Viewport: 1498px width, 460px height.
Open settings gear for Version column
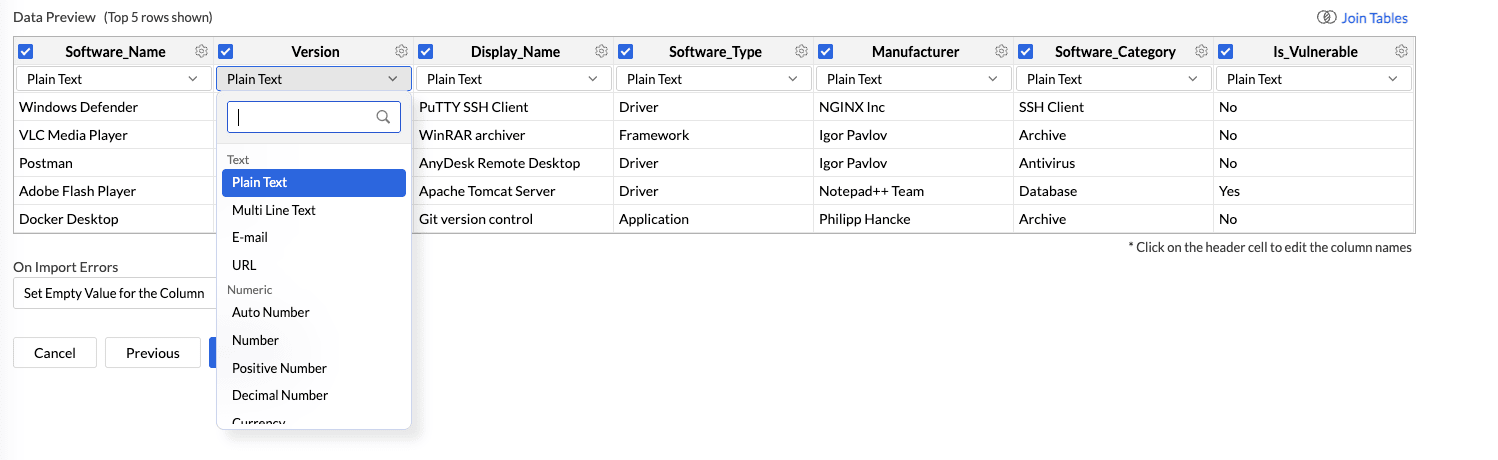(401, 52)
